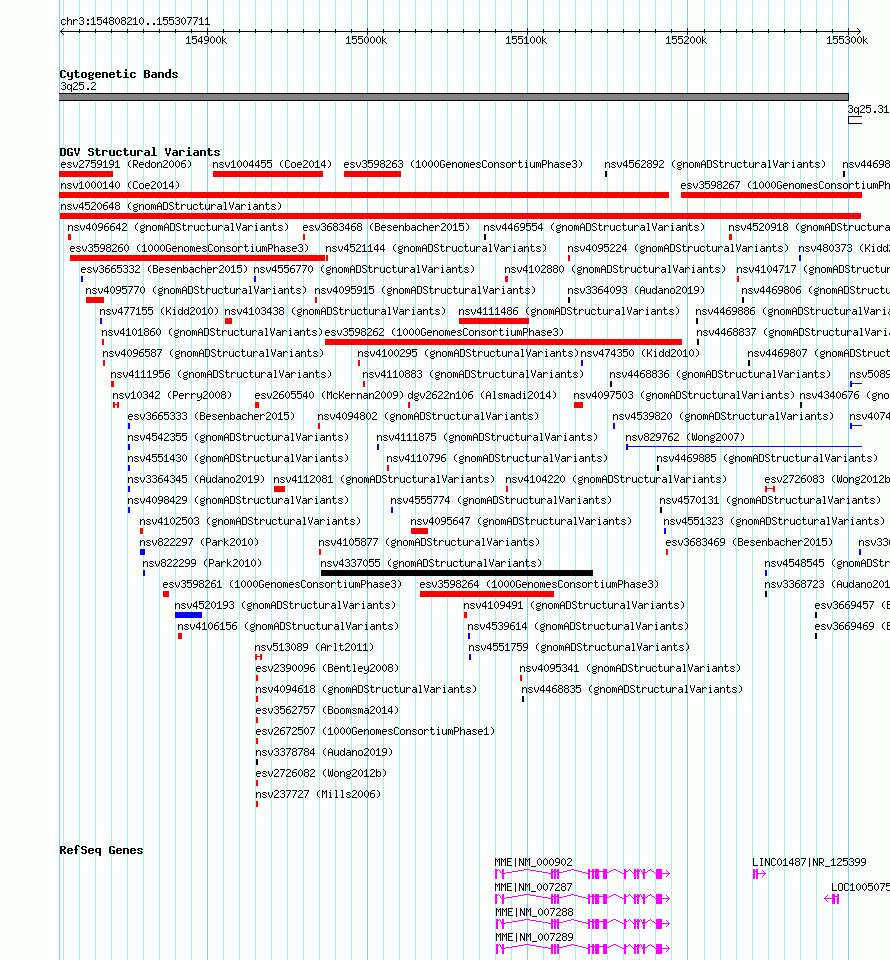Click the 3q25.31 band label
The height and width of the screenshot is (960, 890).
tap(868, 110)
